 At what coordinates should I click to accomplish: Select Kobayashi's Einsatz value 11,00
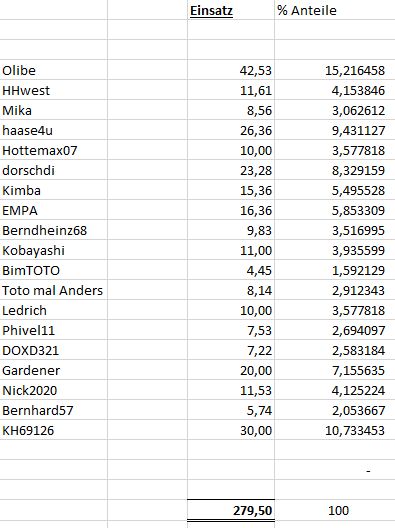(x=231, y=250)
